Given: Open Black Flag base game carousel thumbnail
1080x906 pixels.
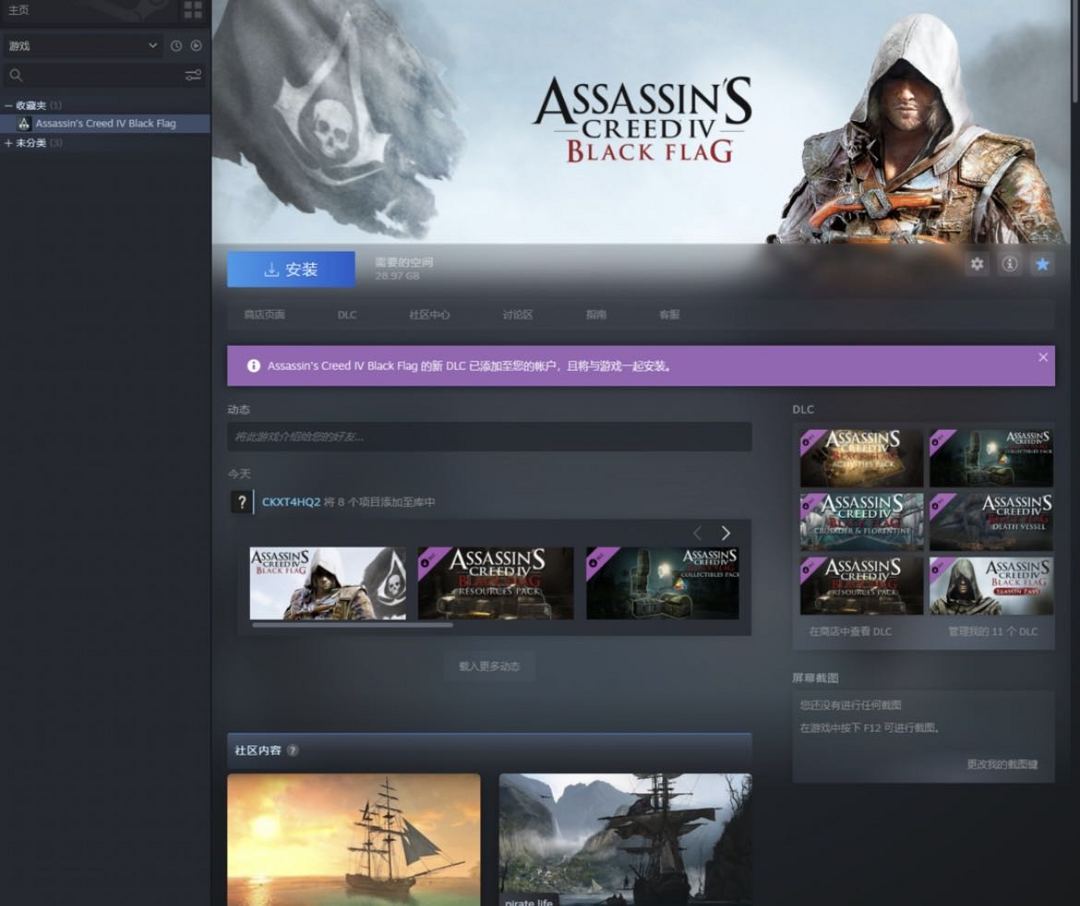Looking at the screenshot, I should click(x=328, y=584).
